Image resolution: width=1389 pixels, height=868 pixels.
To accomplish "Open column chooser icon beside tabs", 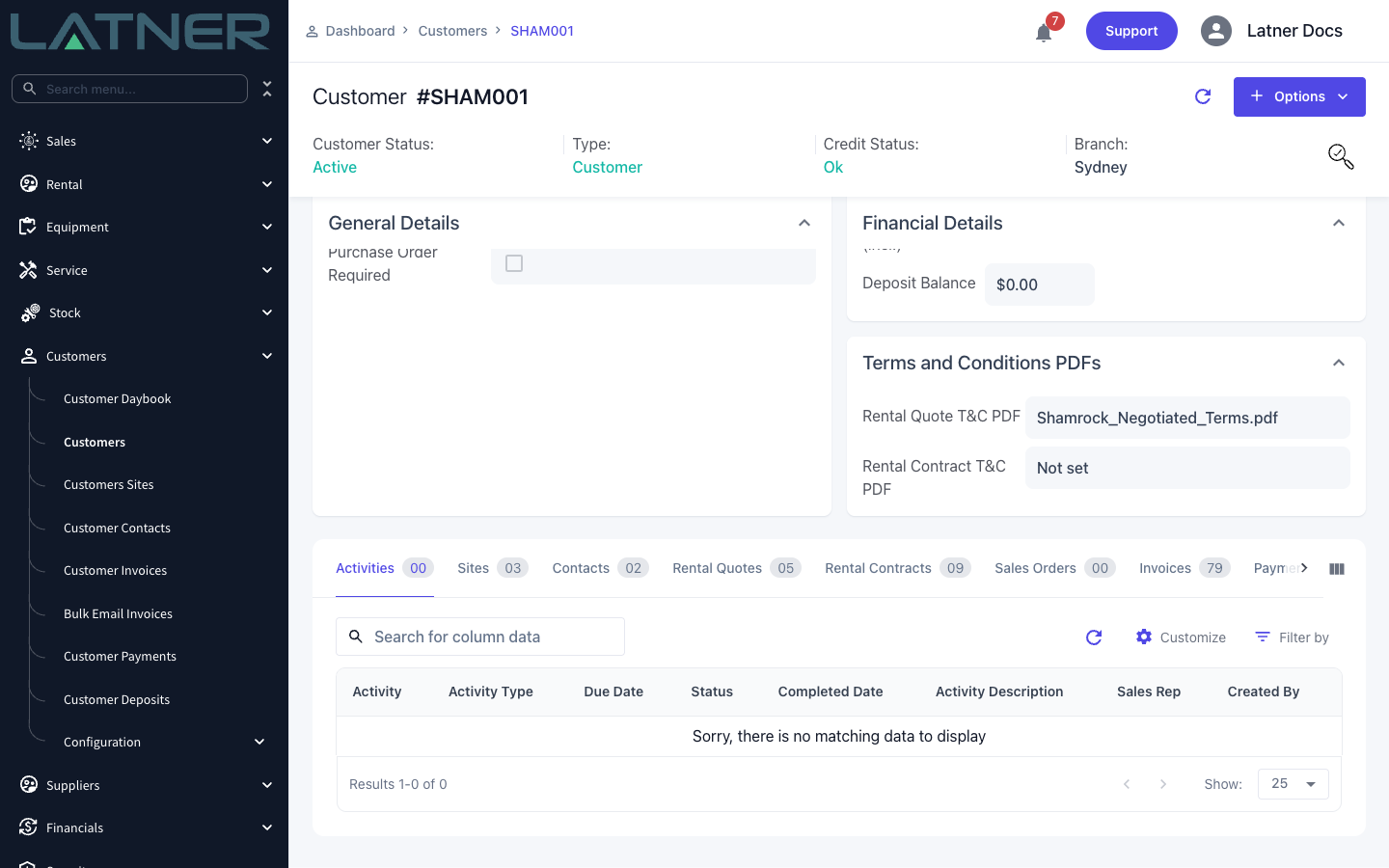I will [1337, 569].
